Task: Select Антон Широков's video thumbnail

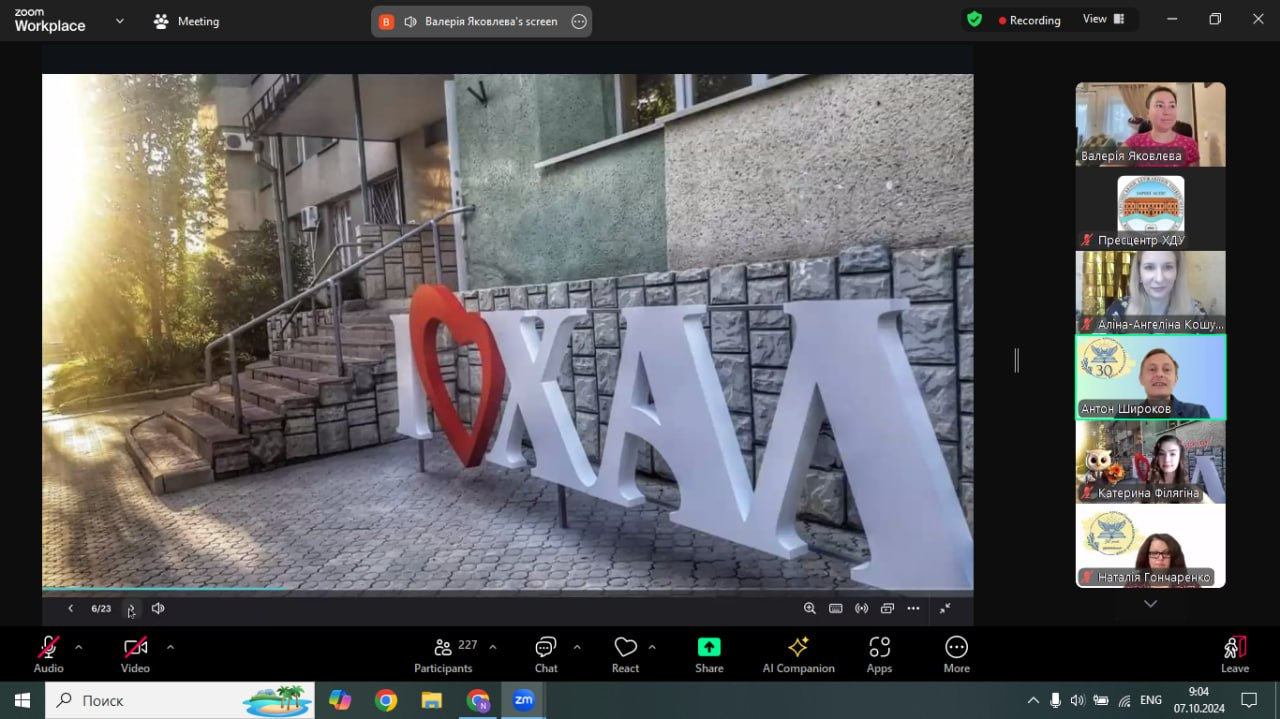Action: click(1150, 377)
